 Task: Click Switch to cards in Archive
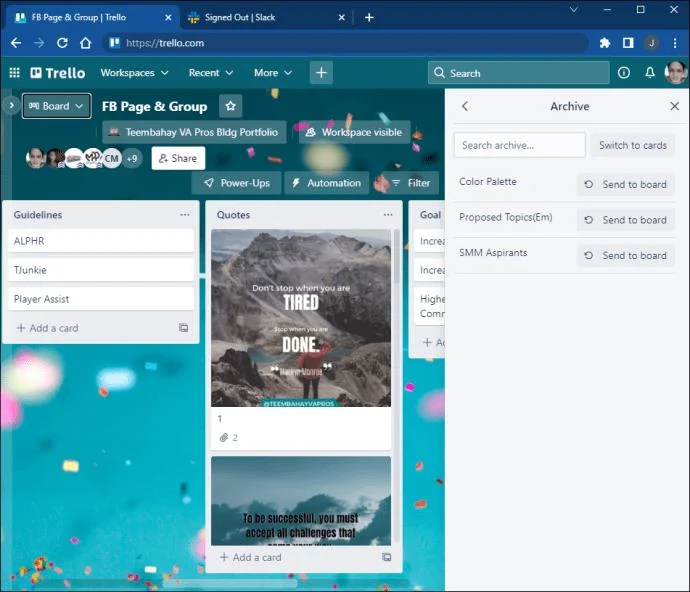click(x=632, y=145)
